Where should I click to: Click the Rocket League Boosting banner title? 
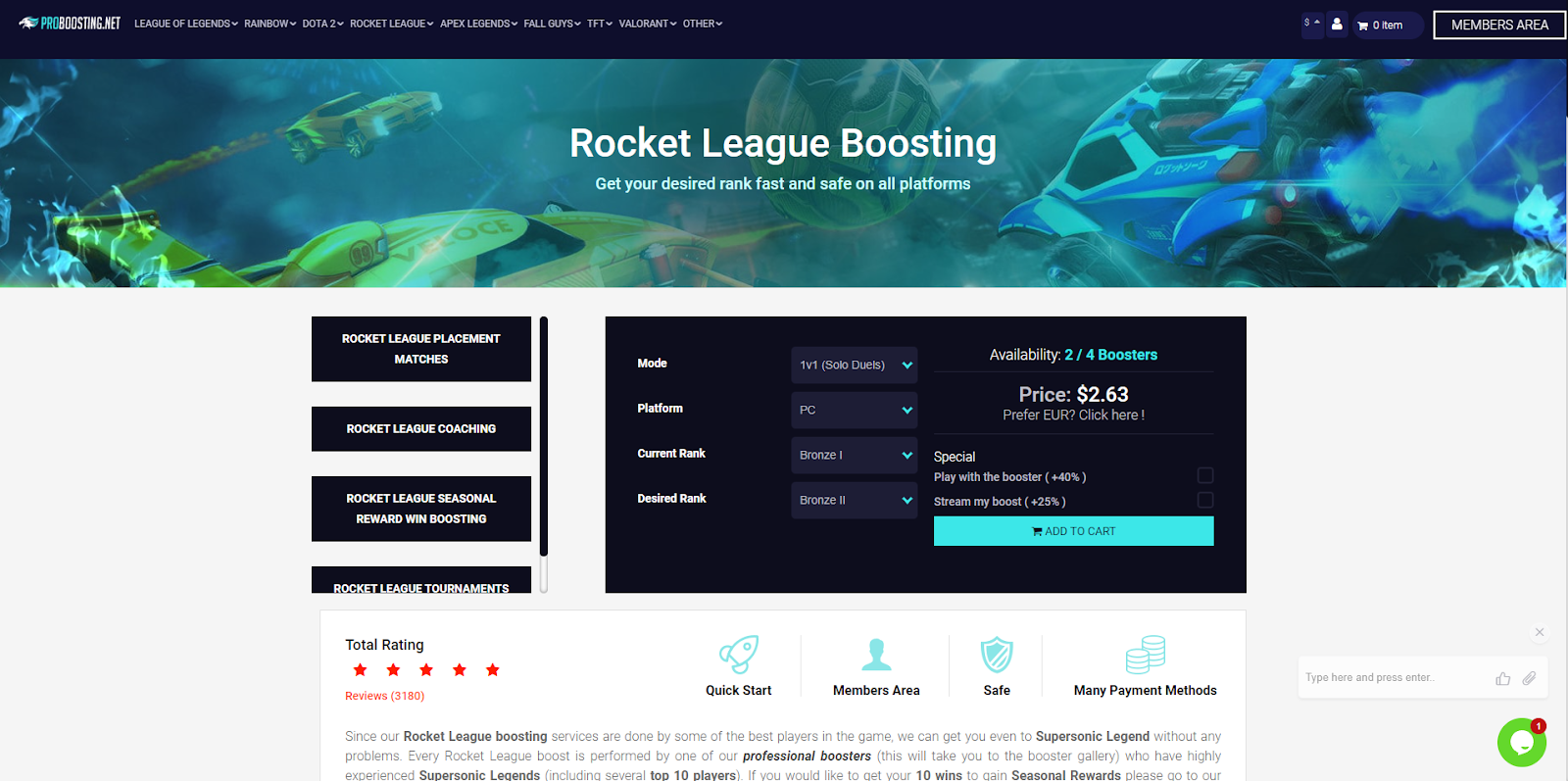pyautogui.click(x=783, y=143)
